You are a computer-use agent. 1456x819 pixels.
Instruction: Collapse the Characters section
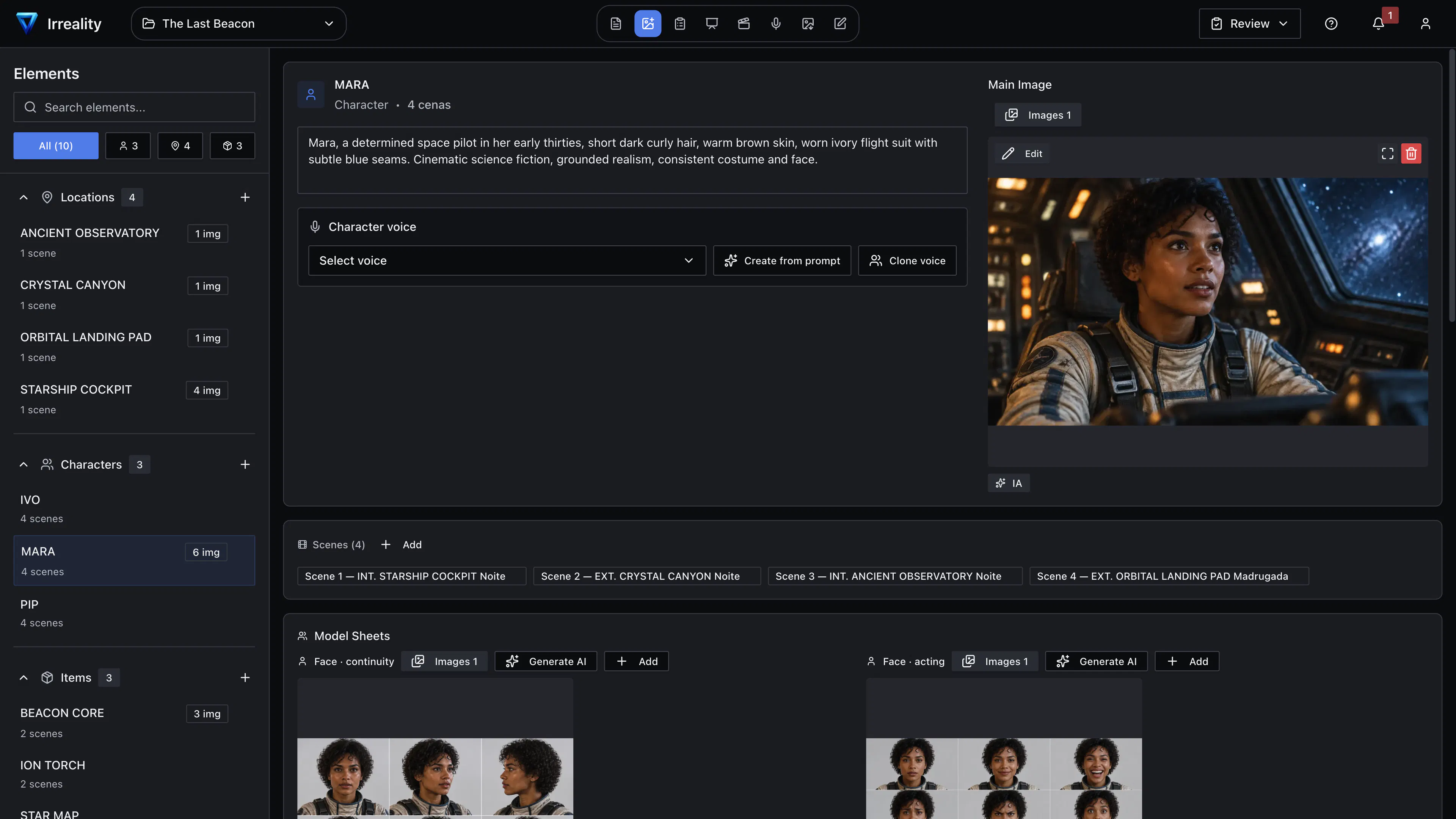(24, 464)
